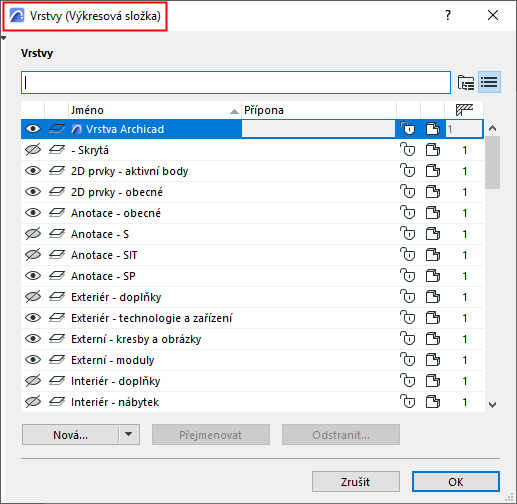Click layer-type icon beside Anotace - SP

57,276
